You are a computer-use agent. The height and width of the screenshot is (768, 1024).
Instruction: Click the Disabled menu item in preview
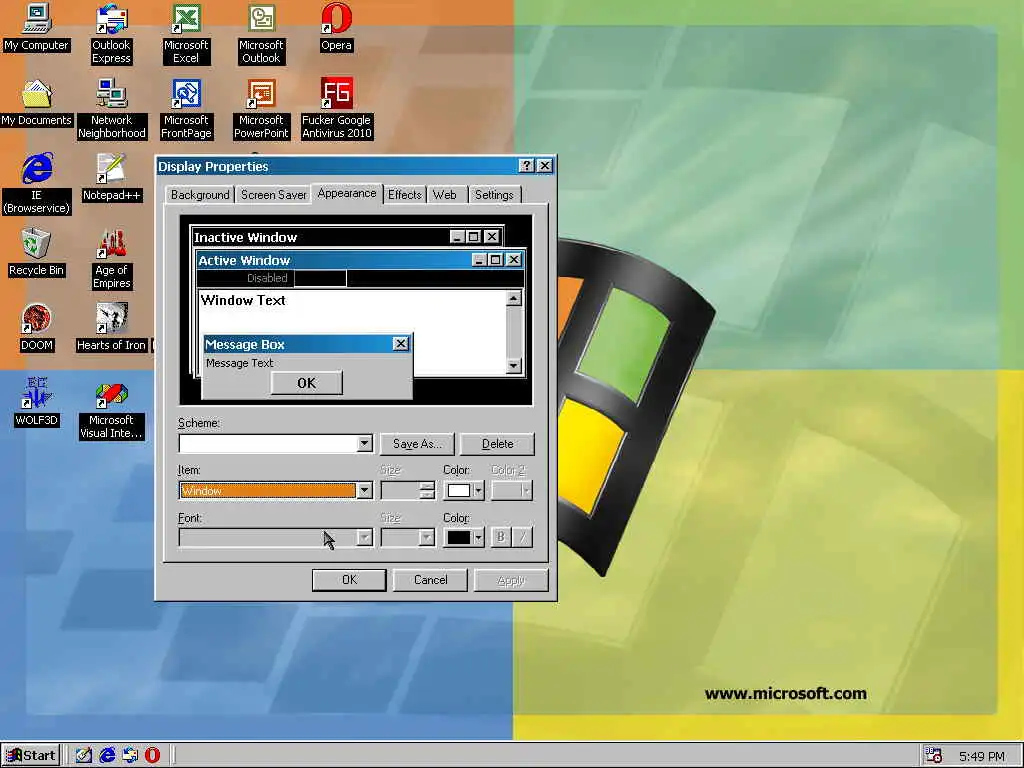267,278
